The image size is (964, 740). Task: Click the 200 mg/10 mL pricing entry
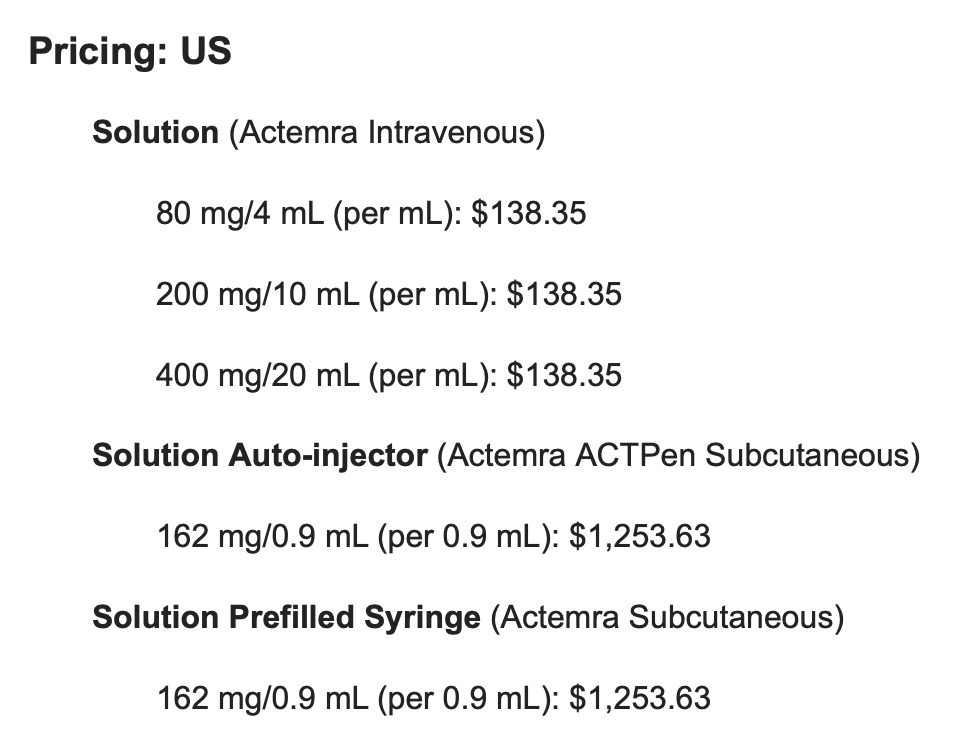coord(389,294)
